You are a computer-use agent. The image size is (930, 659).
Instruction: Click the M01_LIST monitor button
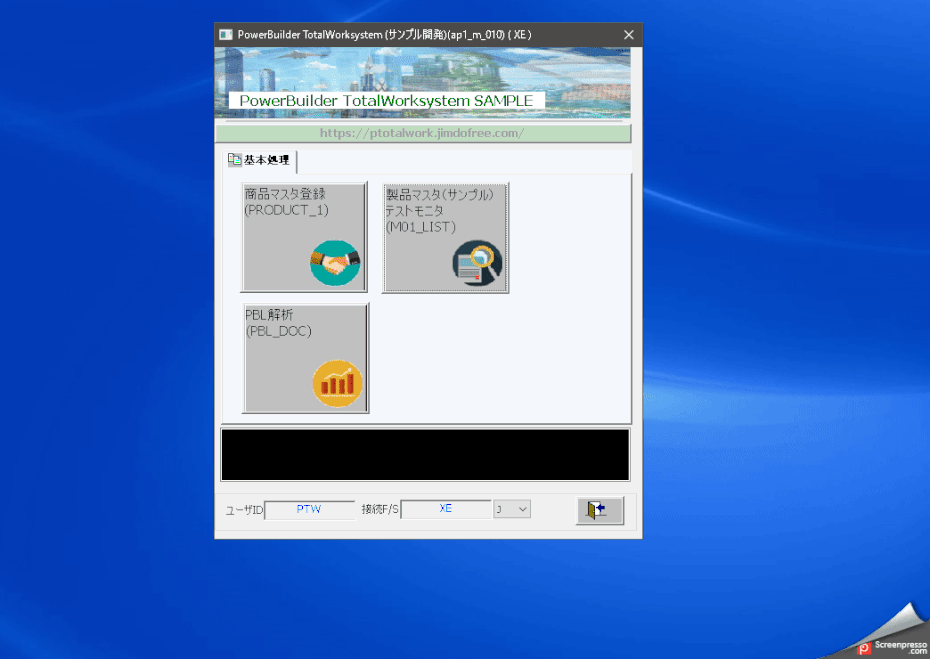pyautogui.click(x=445, y=237)
